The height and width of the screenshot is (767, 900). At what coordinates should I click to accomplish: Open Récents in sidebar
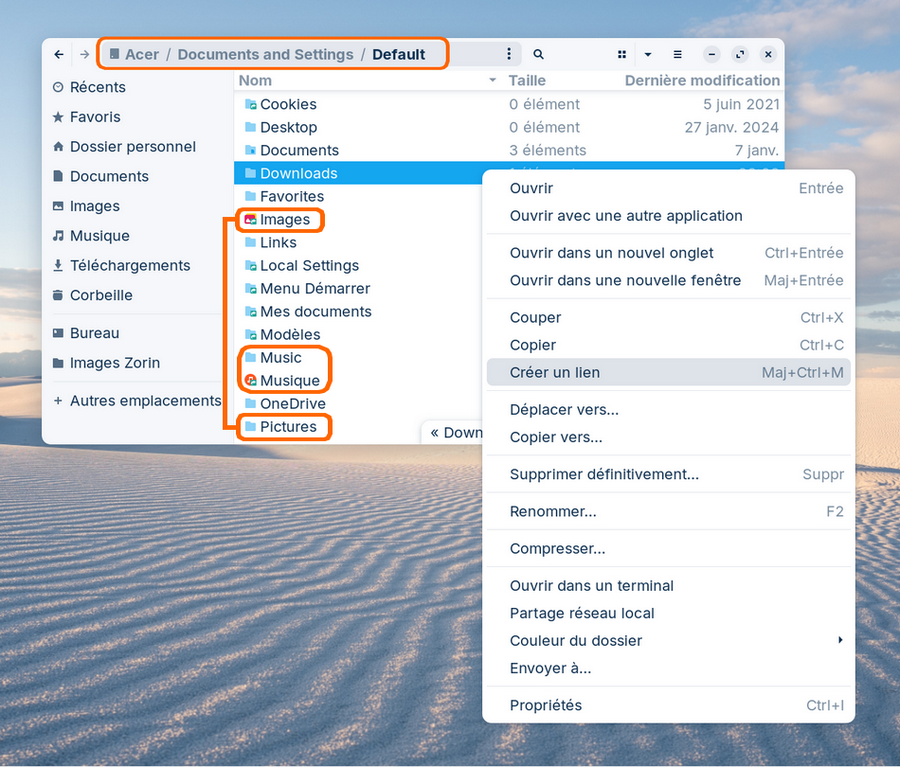tap(97, 87)
